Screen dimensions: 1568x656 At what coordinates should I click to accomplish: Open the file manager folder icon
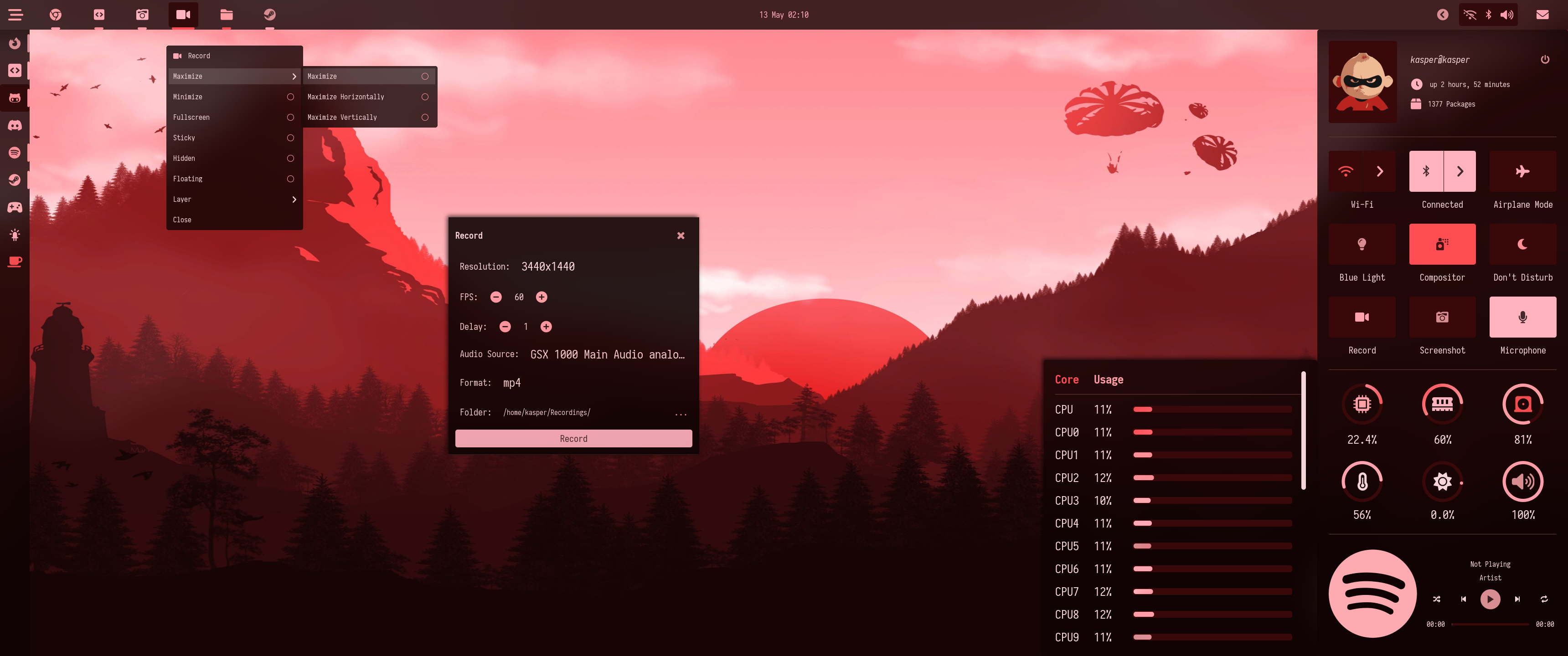coord(227,15)
